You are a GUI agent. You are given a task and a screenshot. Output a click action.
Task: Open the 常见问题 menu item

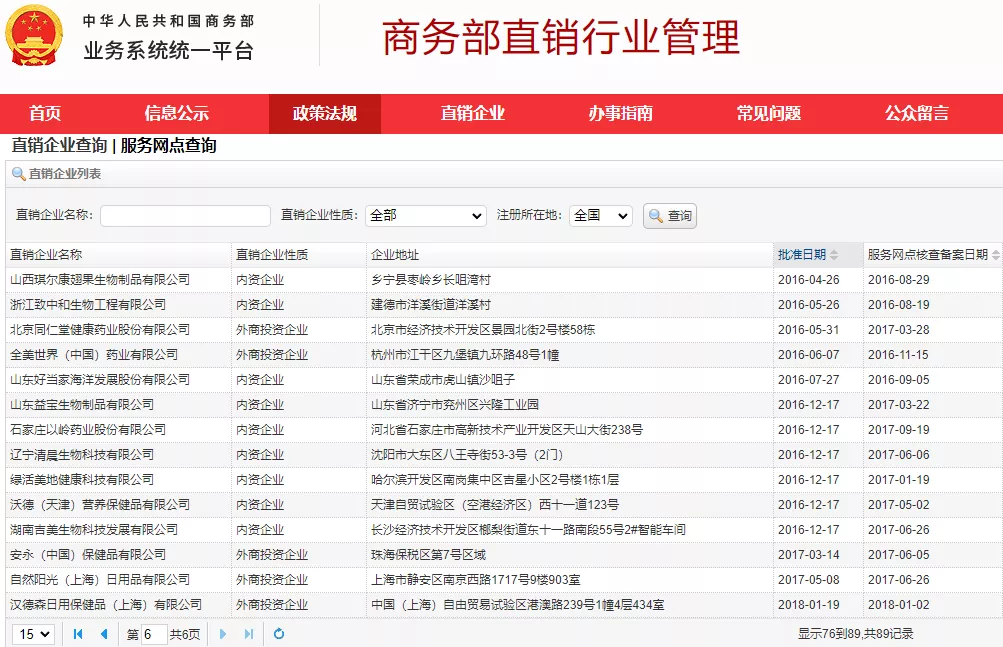point(769,113)
